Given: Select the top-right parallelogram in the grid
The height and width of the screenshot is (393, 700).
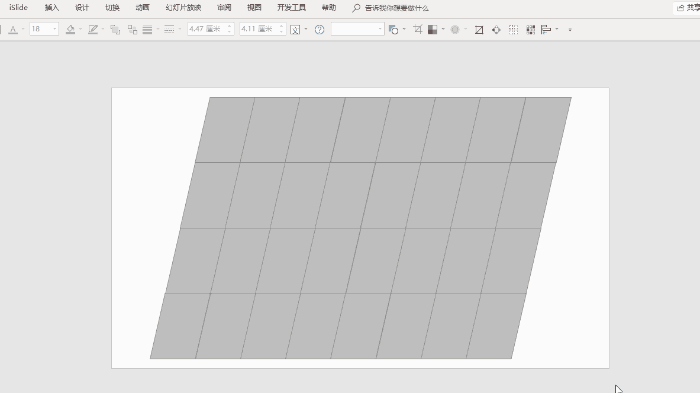Looking at the screenshot, I should (541, 130).
